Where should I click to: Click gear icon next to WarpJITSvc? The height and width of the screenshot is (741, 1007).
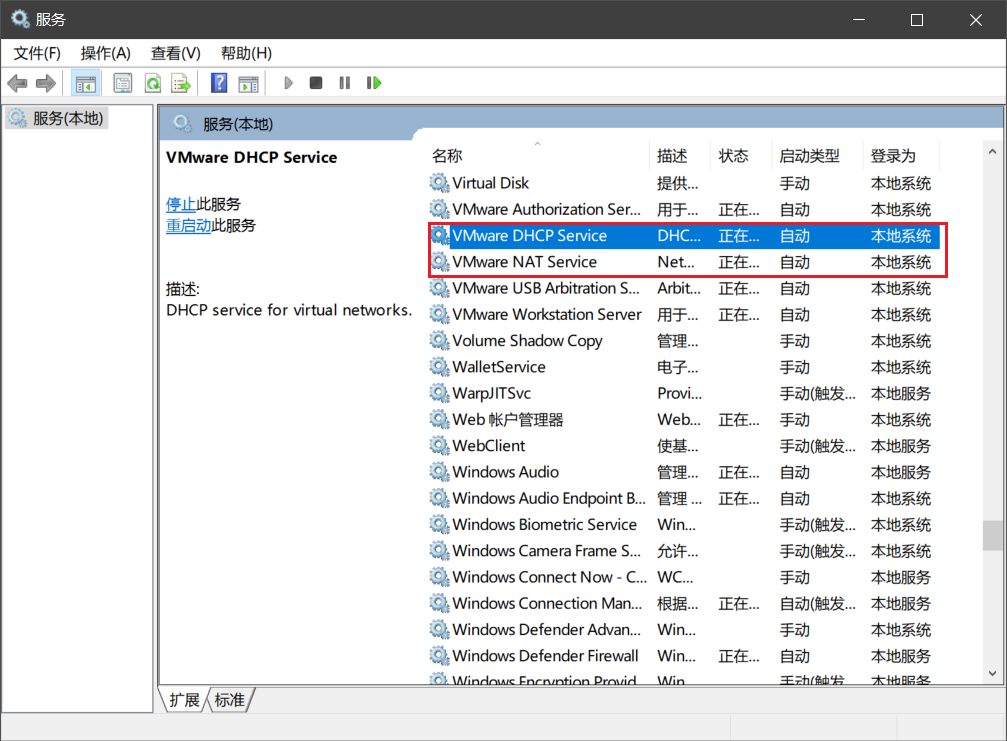[x=439, y=393]
